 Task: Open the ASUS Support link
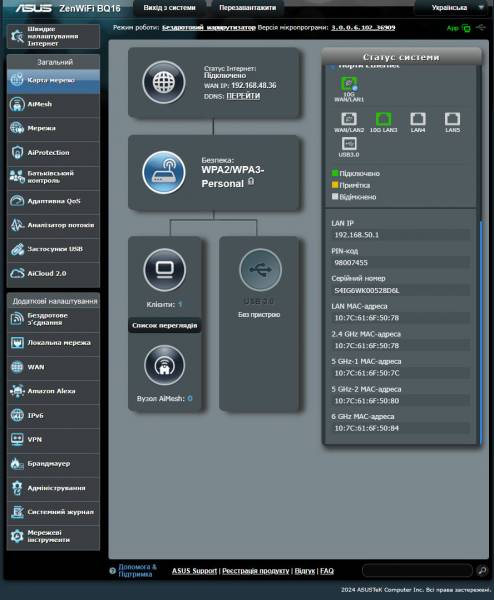(194, 571)
